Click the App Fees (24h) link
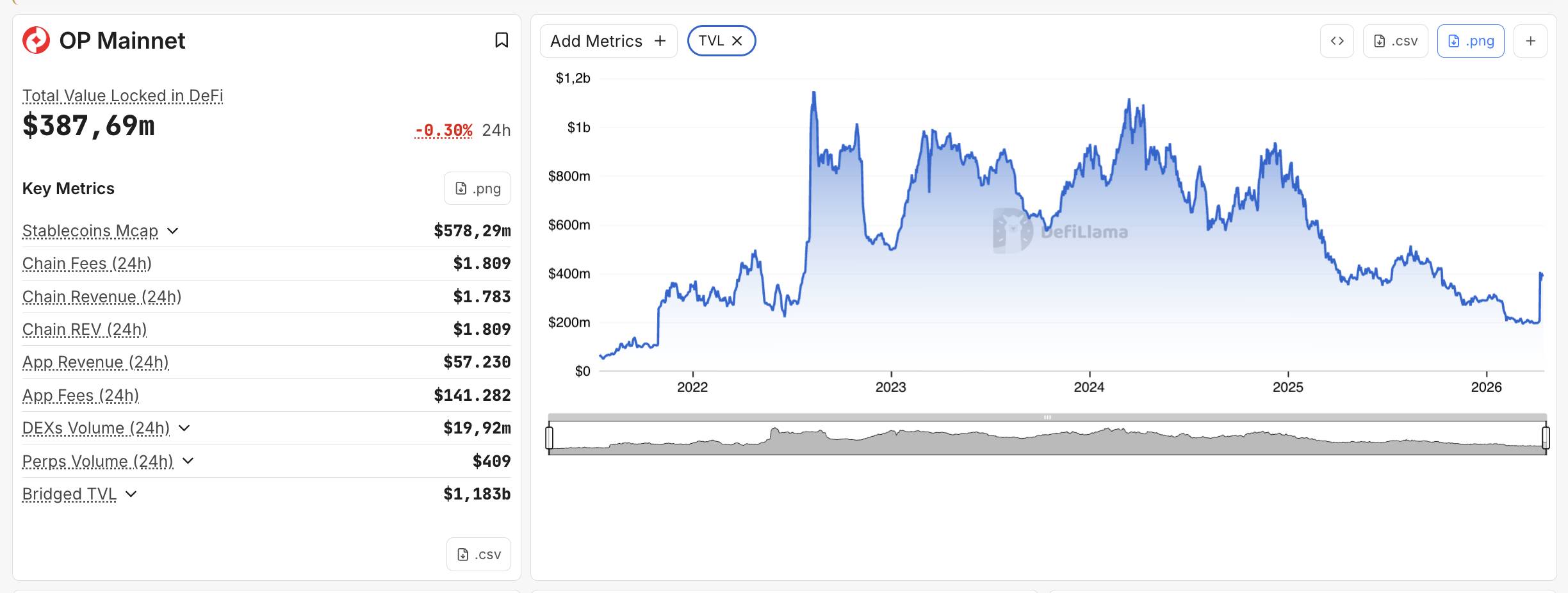Image resolution: width=1568 pixels, height=593 pixels. [x=80, y=395]
